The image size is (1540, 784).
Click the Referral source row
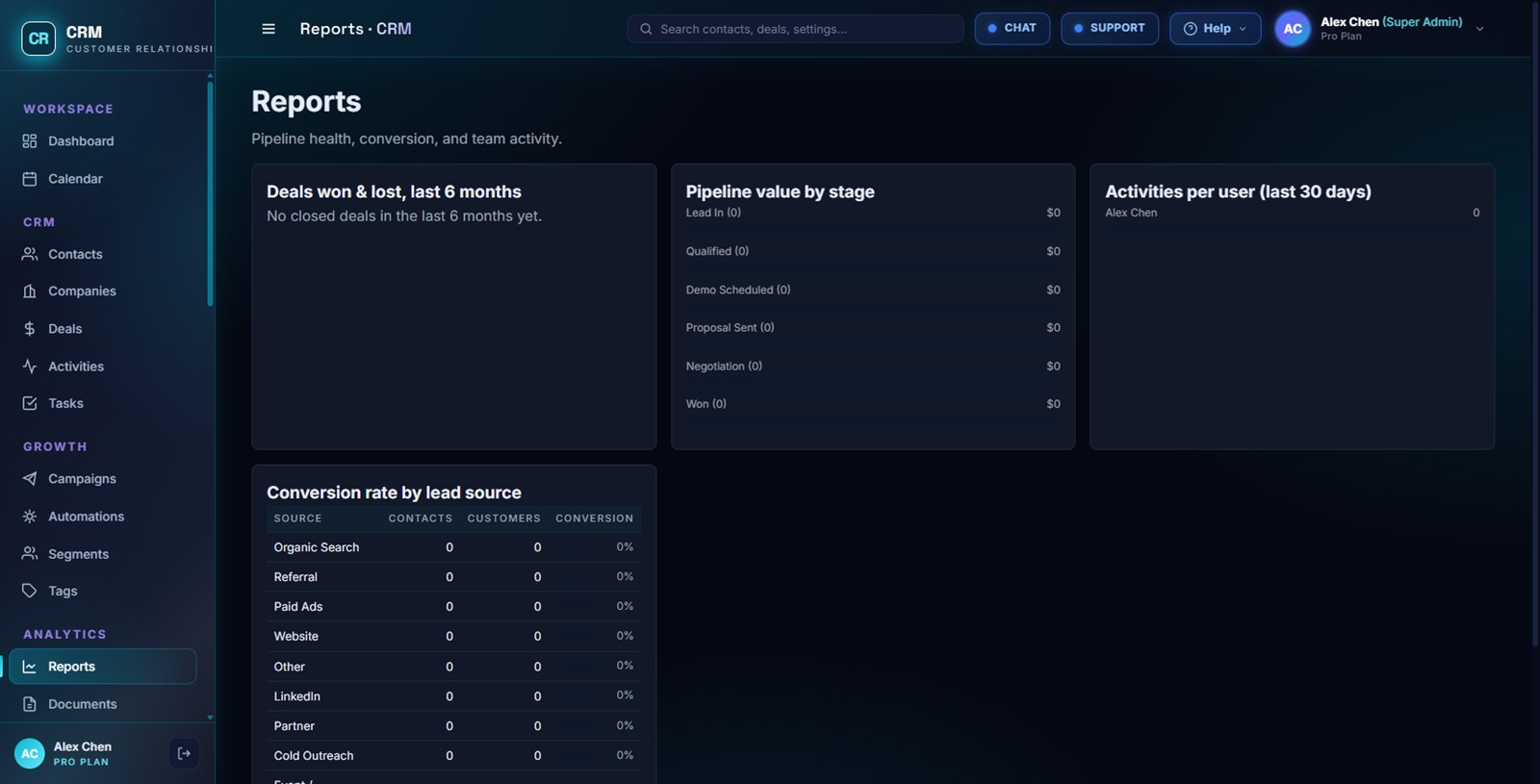click(453, 577)
